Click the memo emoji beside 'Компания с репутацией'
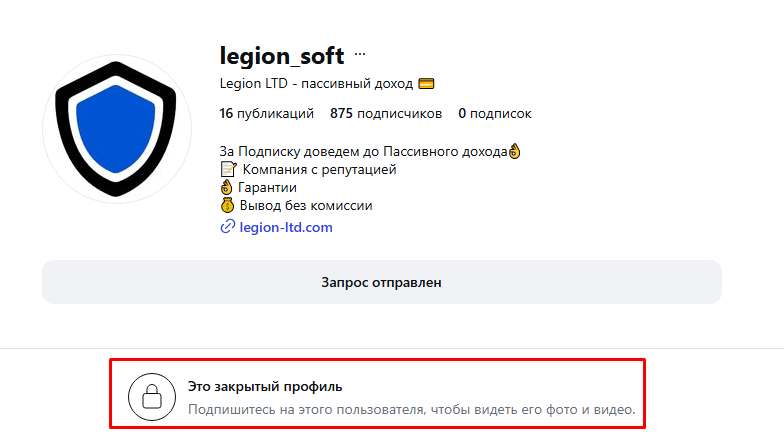This screenshot has width=784, height=439. pyautogui.click(x=228, y=170)
